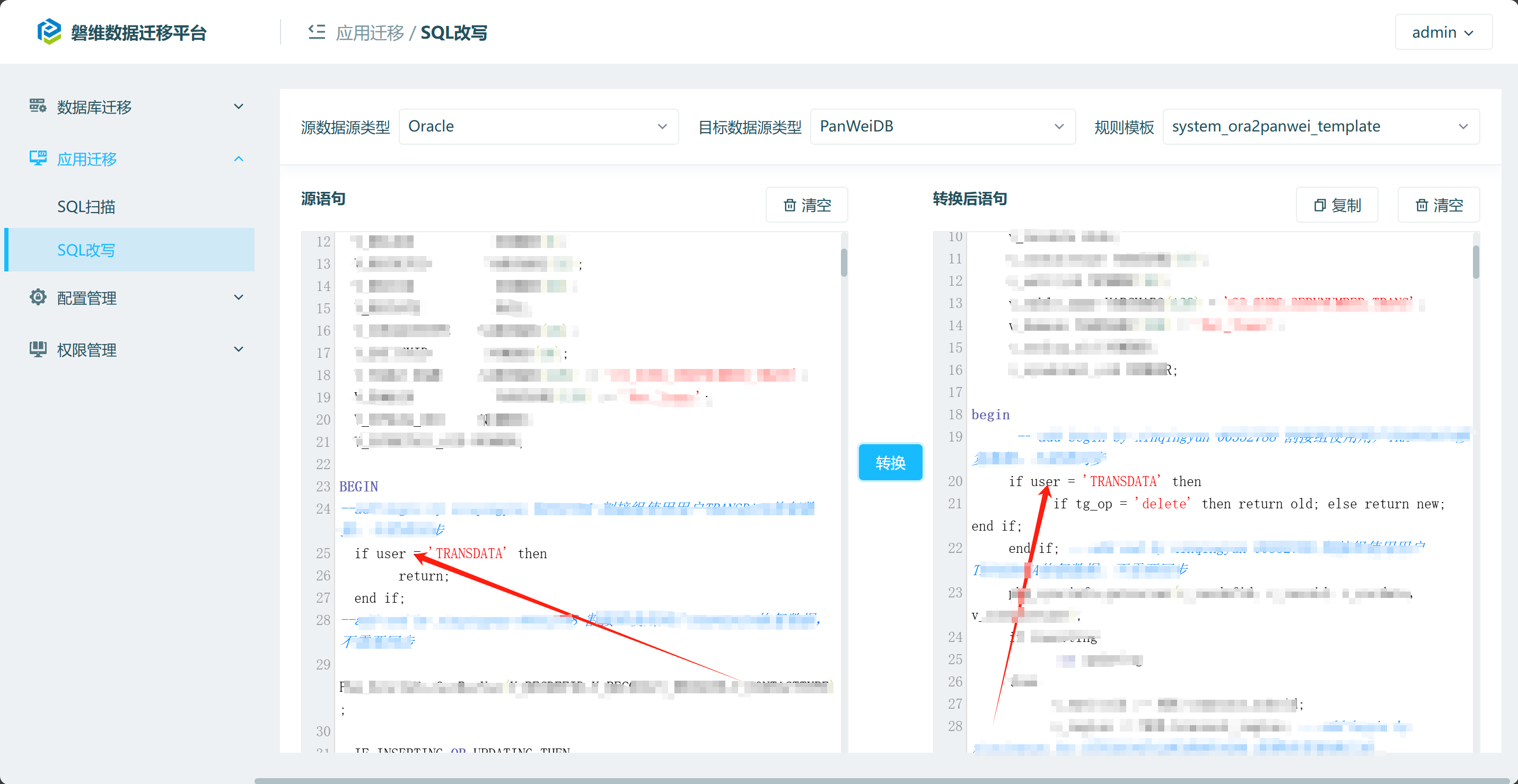The width and height of the screenshot is (1518, 784).
Task: Click the 配置管理 gear icon
Action: click(x=38, y=297)
